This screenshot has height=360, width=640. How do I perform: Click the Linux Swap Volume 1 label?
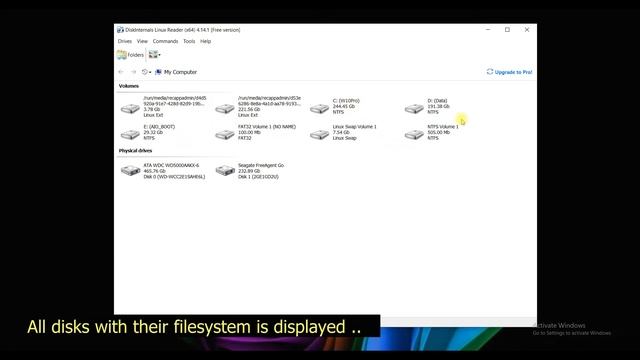click(354, 127)
